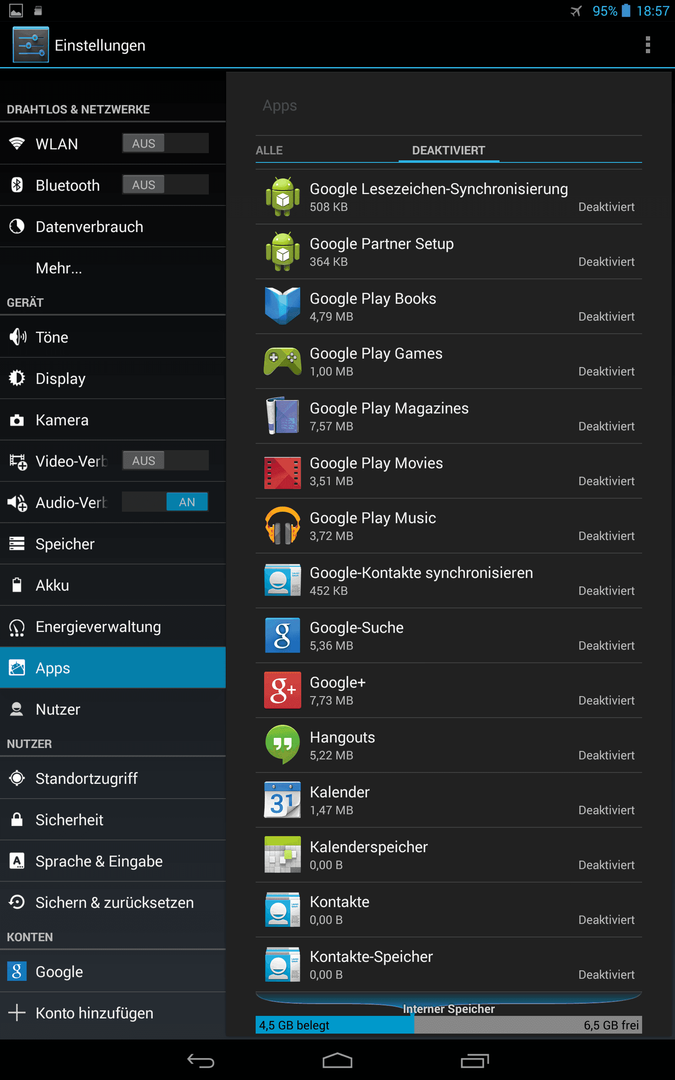Select Apps in the settings sidebar

coord(113,668)
